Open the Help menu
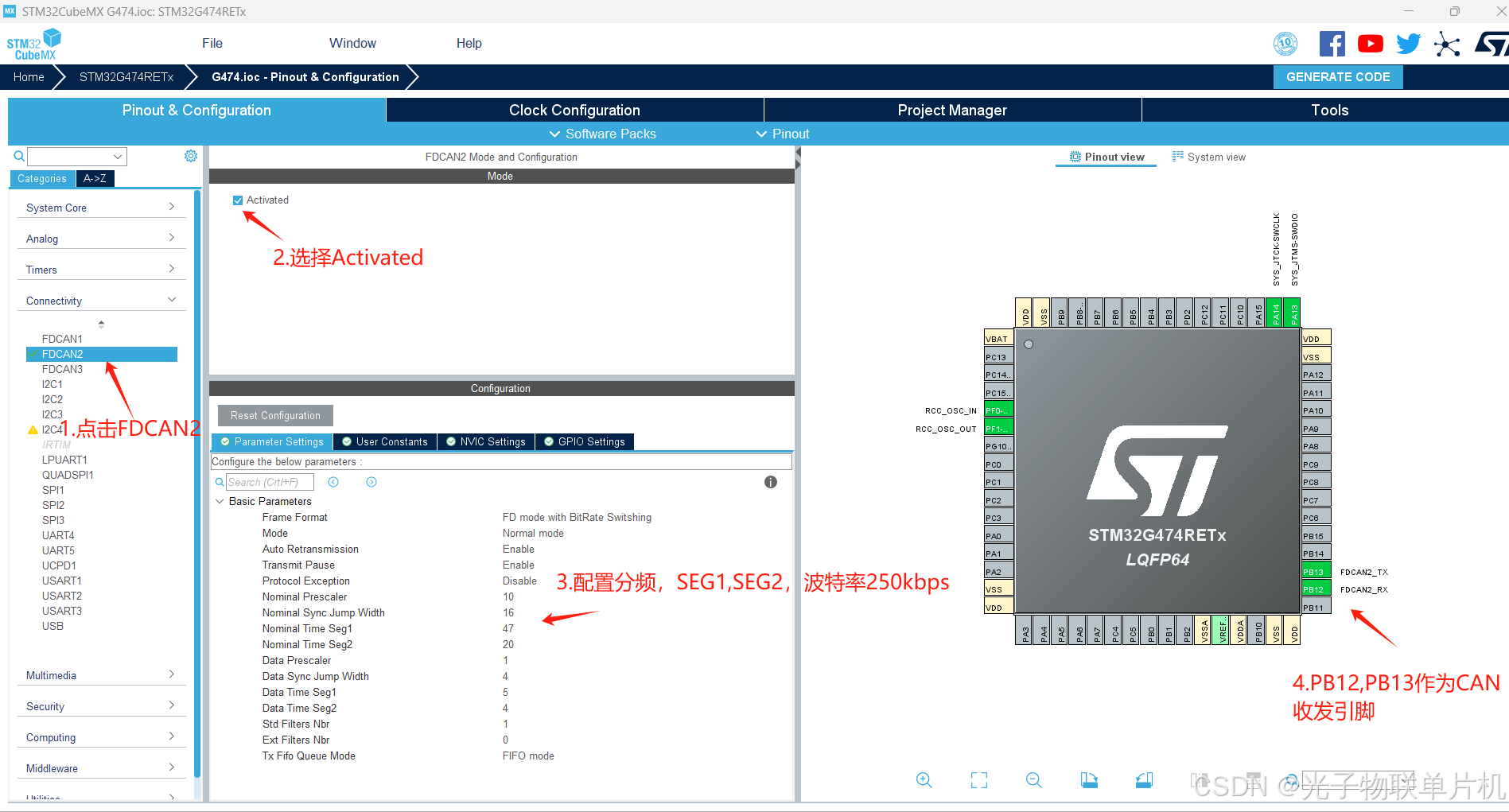The width and height of the screenshot is (1509, 812). click(x=469, y=44)
